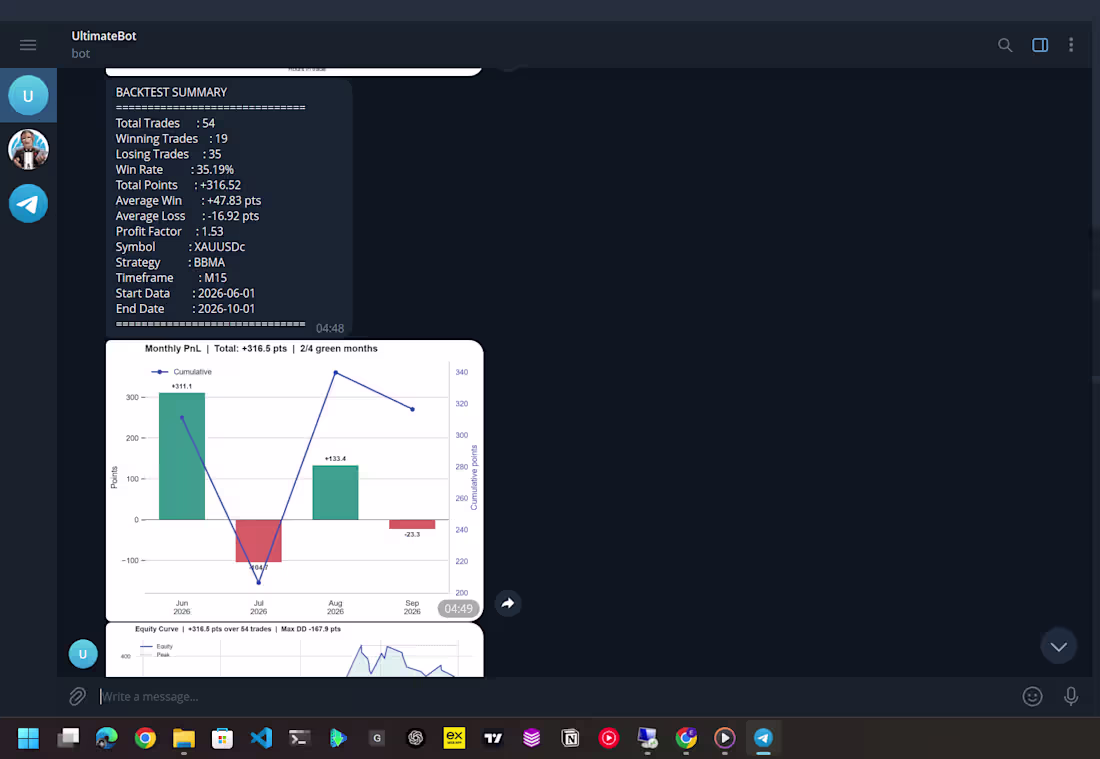
Task: Click the Profit Factor 1.53 line
Action: [170, 231]
